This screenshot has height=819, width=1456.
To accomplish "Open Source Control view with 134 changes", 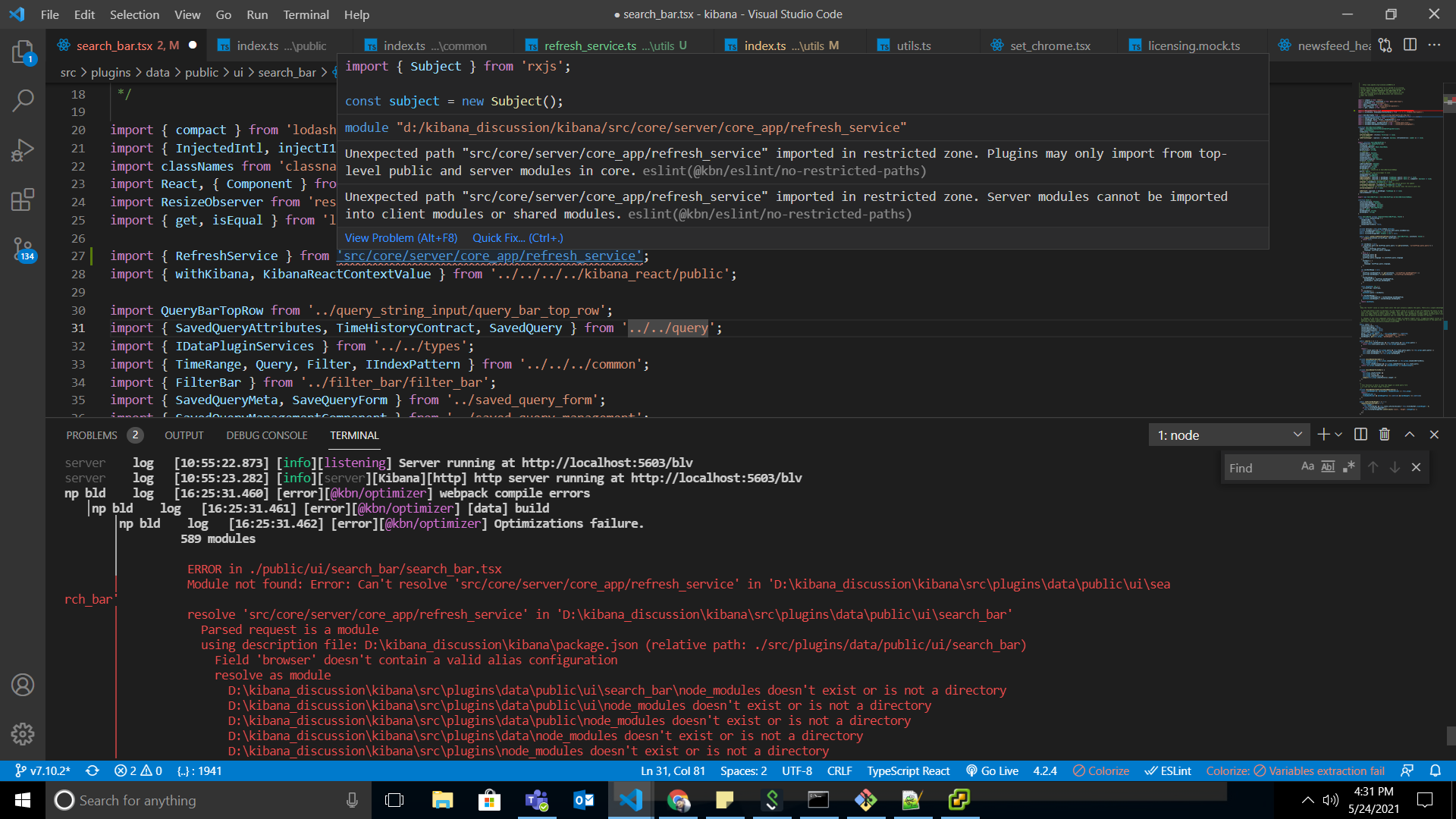I will pos(23,249).
